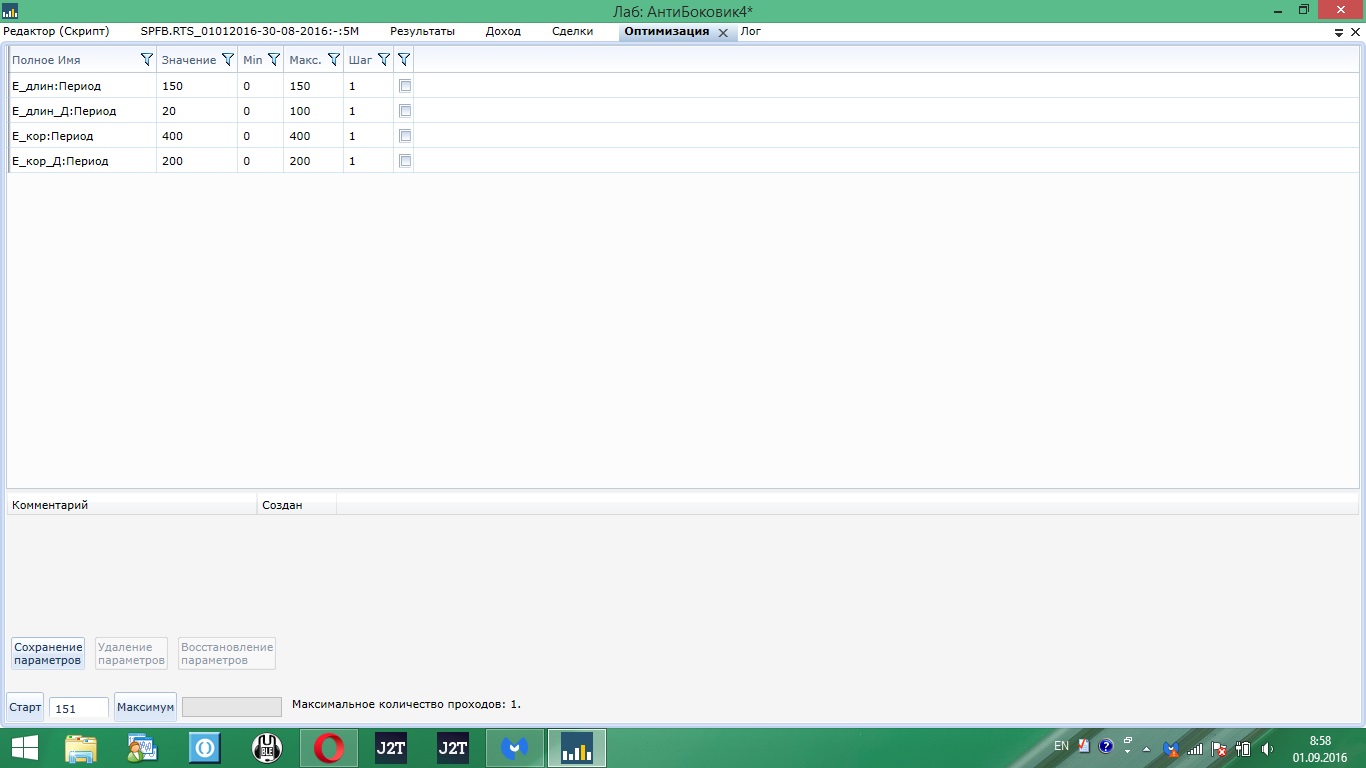This screenshot has height=768, width=1366.
Task: Close the Оптимизация tab
Action: click(x=723, y=32)
